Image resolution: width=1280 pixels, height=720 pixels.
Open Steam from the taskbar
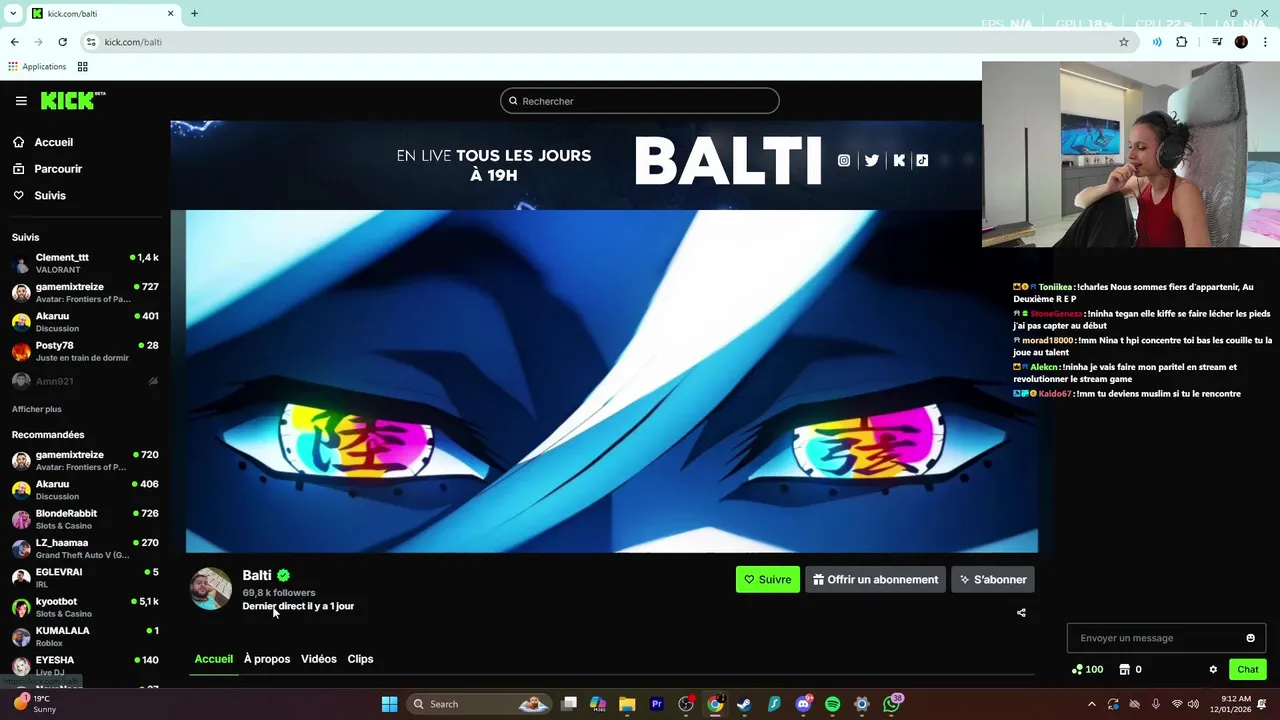744,704
